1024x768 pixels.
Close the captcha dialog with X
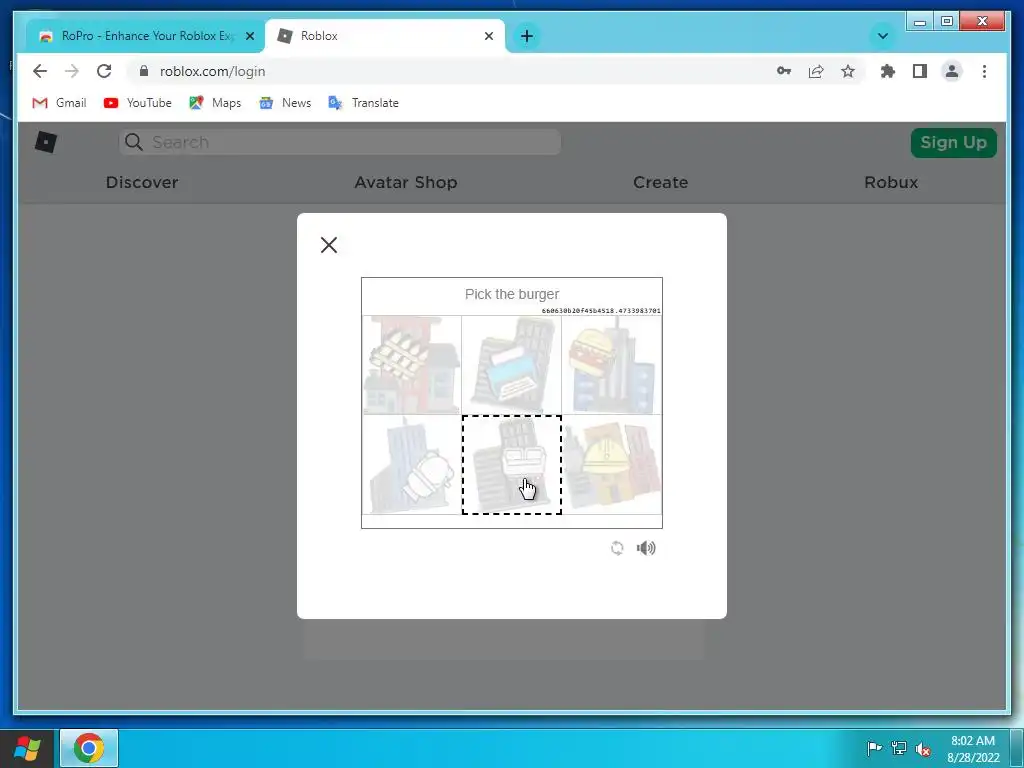coord(329,245)
